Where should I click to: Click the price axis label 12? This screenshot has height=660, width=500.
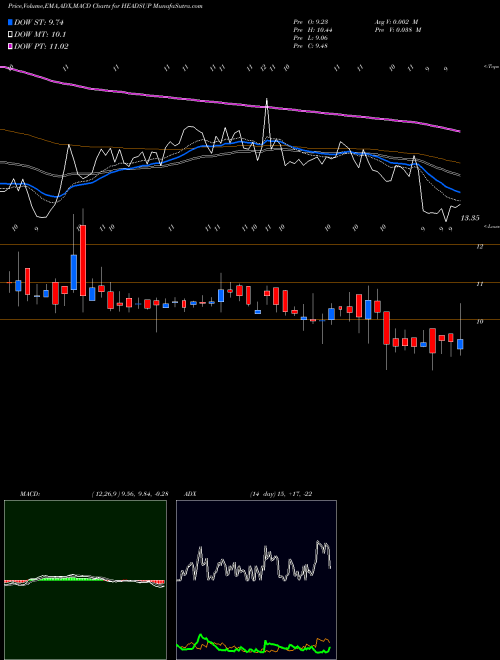coord(479,247)
